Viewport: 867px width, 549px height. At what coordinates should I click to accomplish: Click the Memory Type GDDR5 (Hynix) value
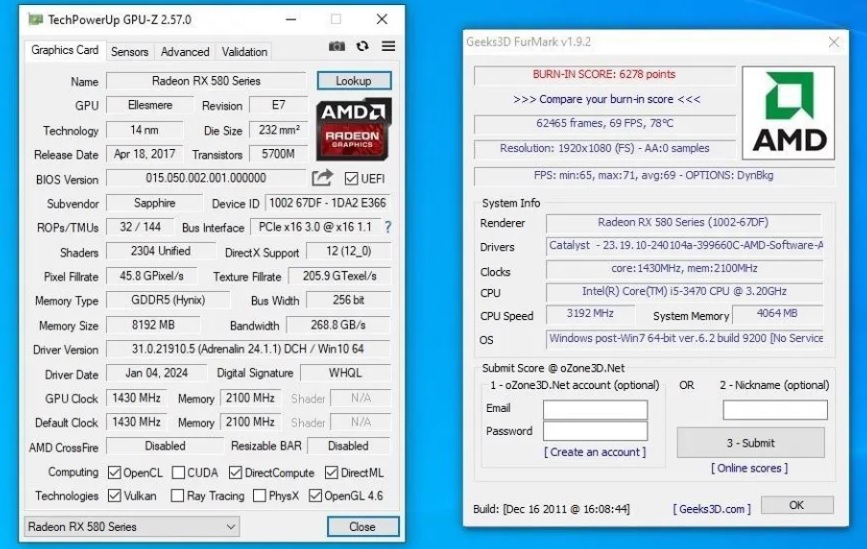168,300
